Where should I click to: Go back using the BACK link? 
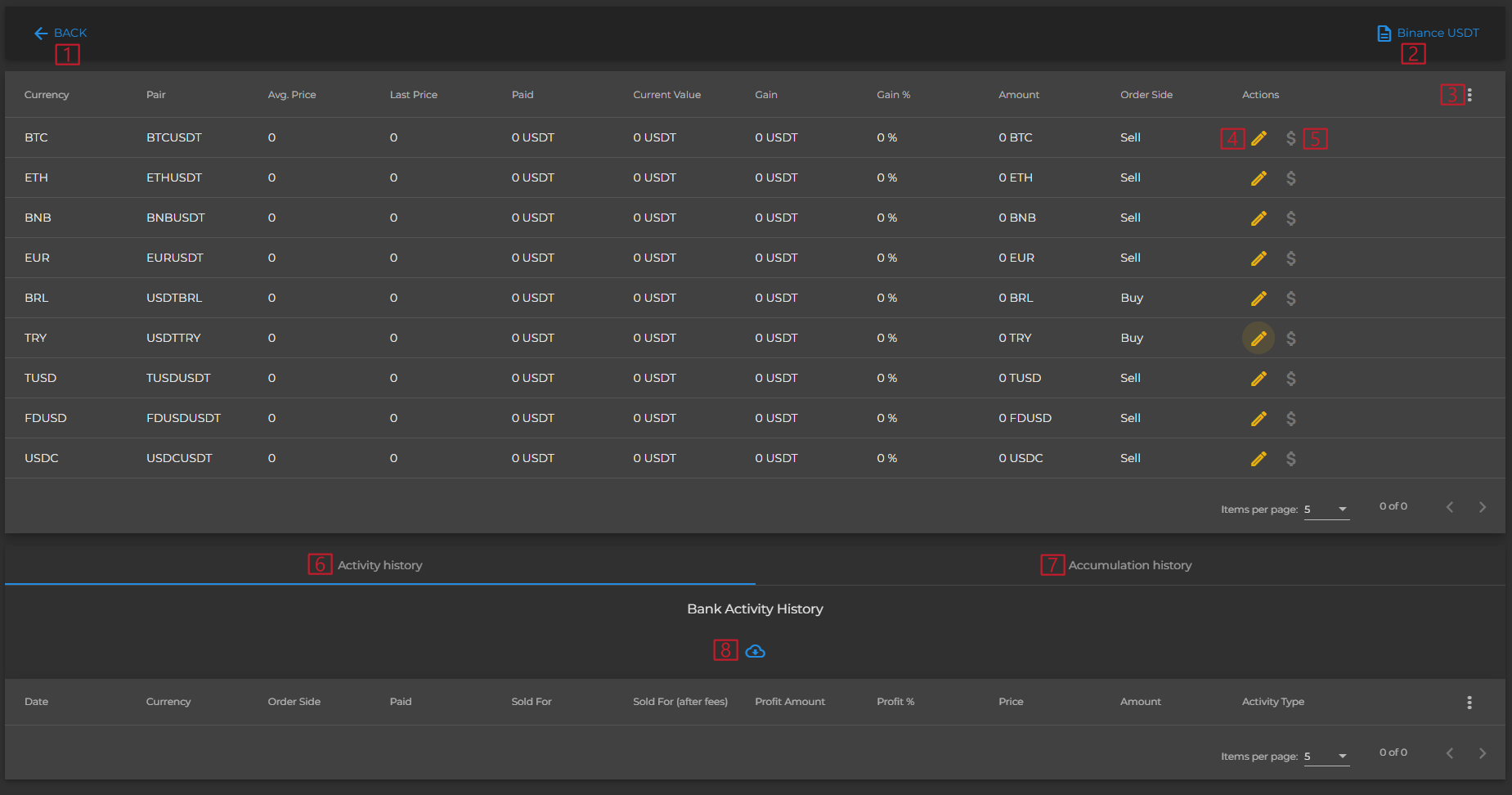click(x=61, y=33)
